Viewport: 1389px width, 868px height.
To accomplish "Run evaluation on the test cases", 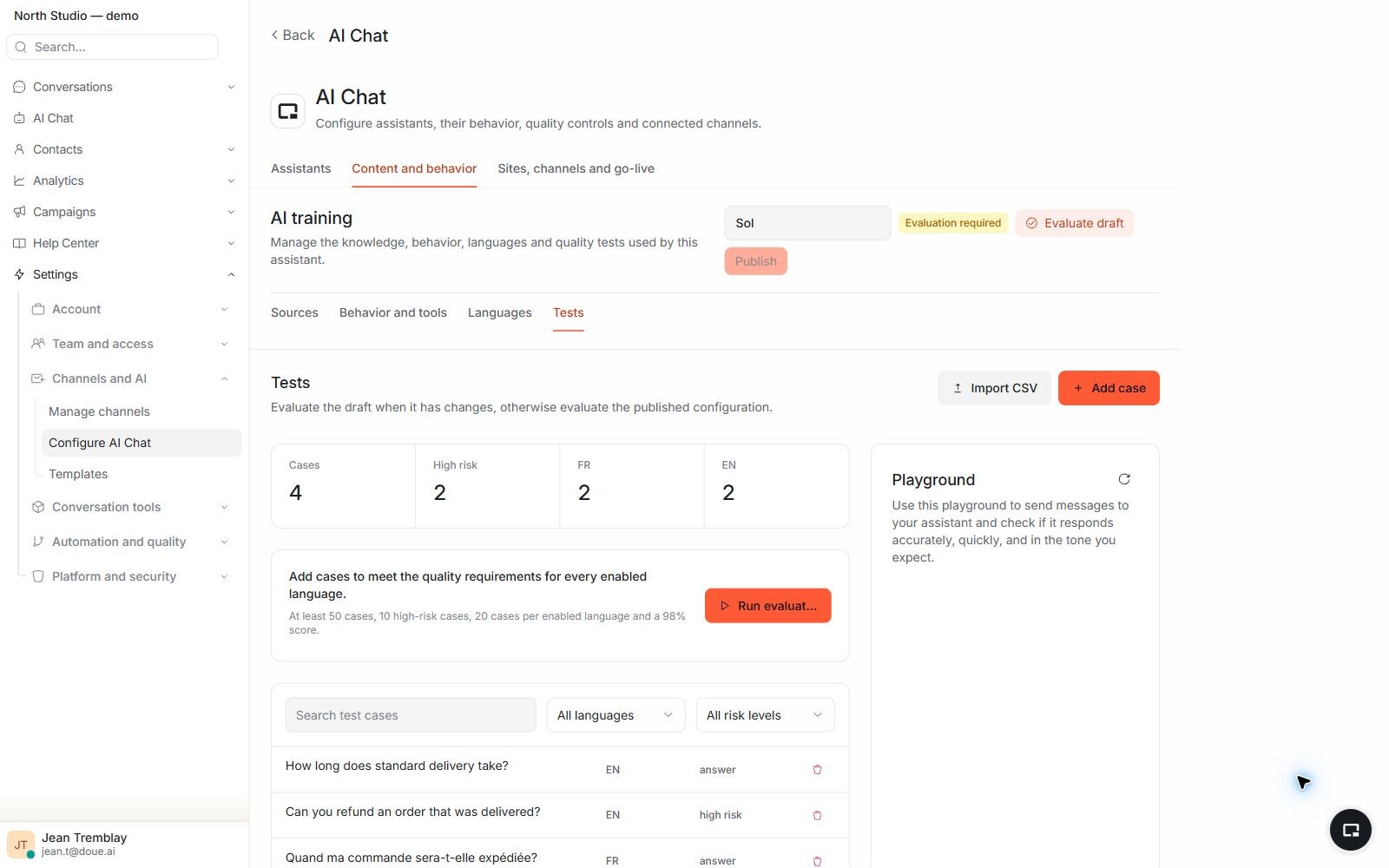I will click(x=767, y=606).
